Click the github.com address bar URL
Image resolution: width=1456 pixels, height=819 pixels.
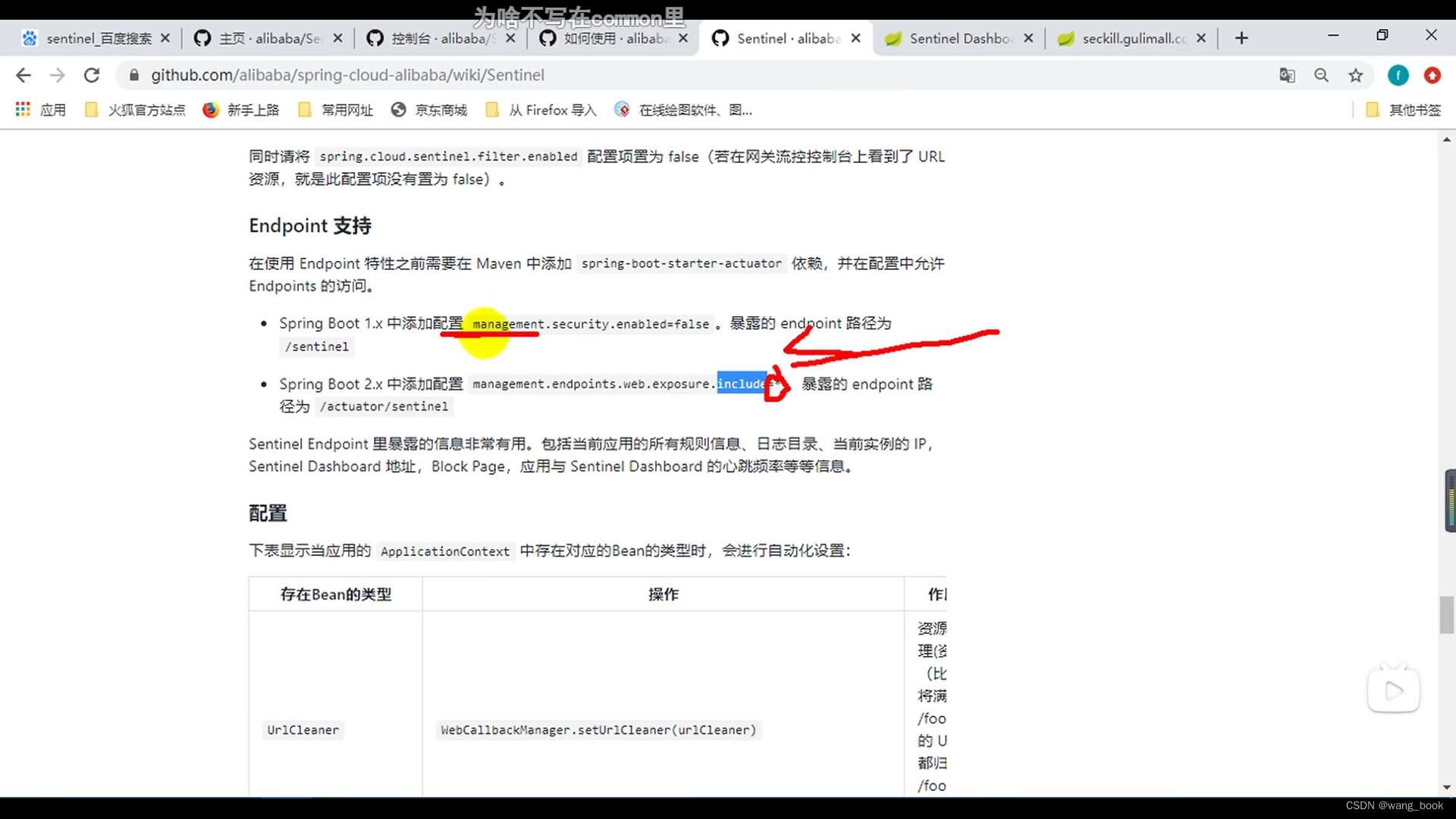(x=347, y=75)
